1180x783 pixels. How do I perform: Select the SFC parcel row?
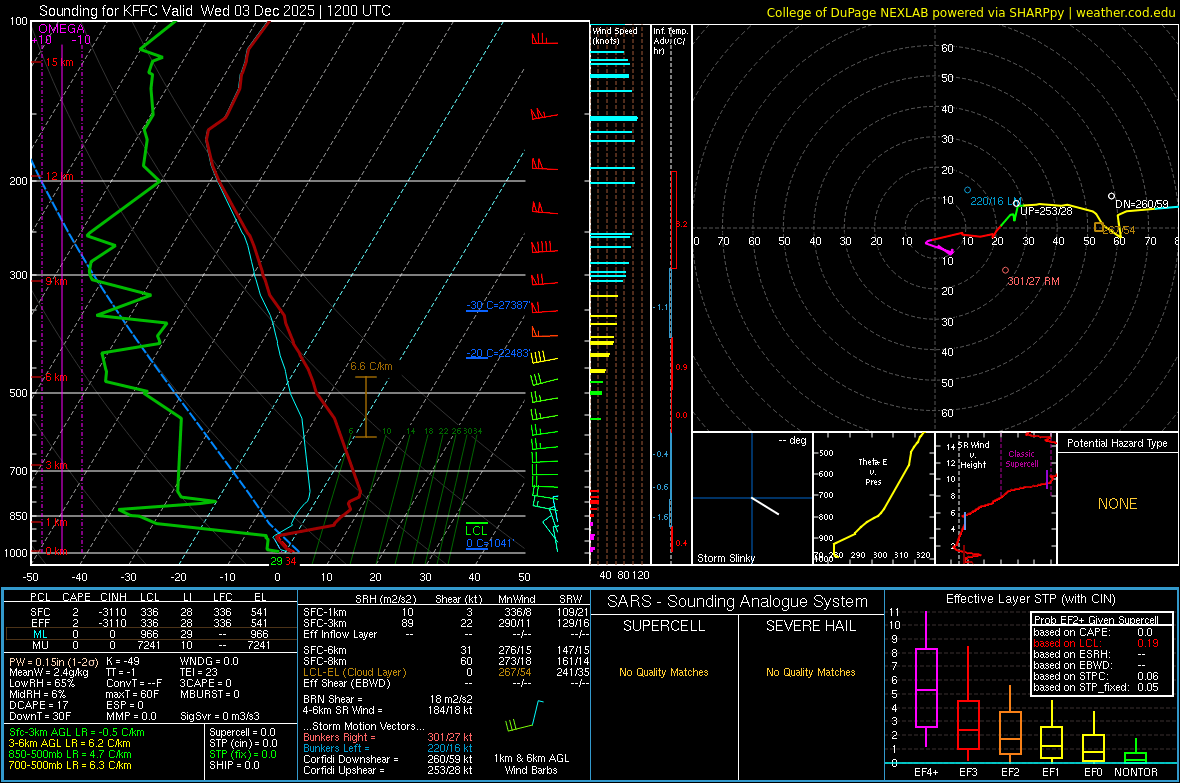click(150, 612)
